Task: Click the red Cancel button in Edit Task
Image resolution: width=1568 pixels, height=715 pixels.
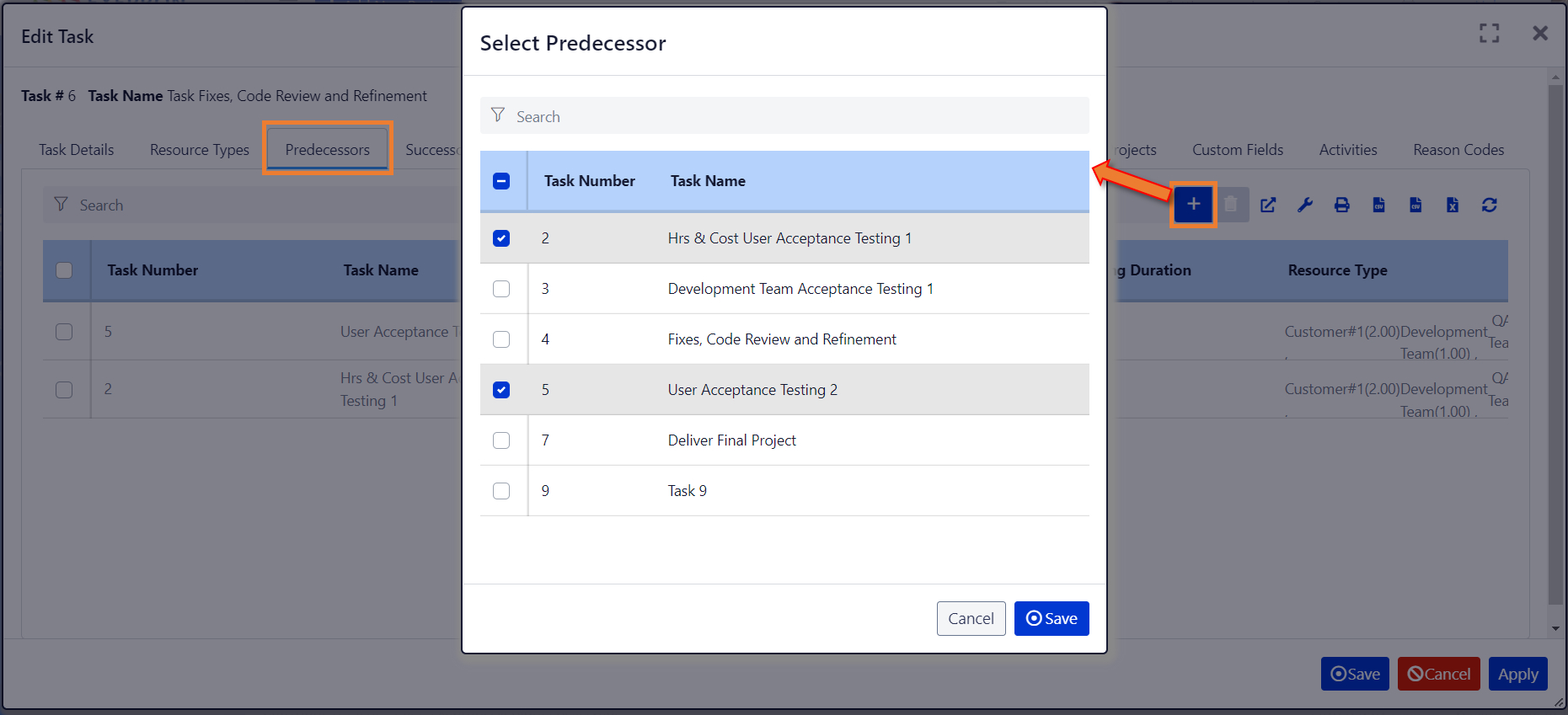Action: pos(1439,674)
